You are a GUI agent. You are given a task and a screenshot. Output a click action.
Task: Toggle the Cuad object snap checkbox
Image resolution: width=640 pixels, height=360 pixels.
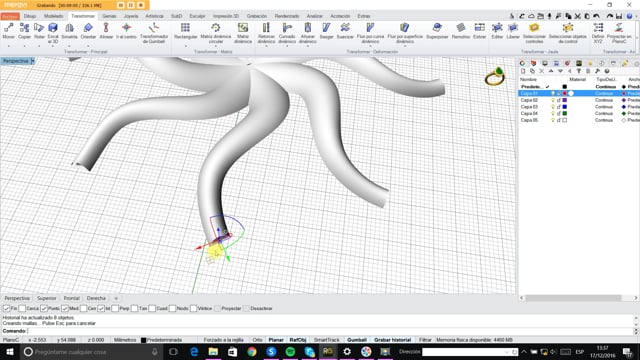(x=152, y=309)
